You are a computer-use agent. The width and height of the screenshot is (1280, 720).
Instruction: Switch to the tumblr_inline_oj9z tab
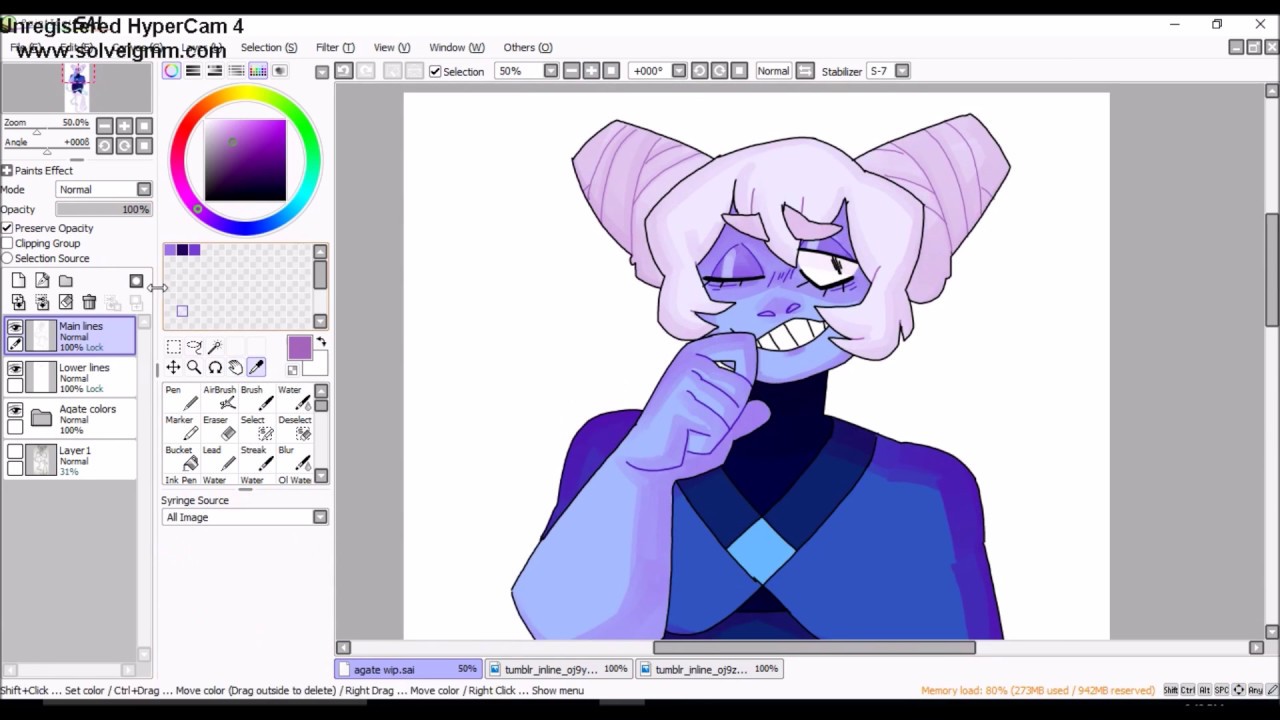tap(709, 669)
